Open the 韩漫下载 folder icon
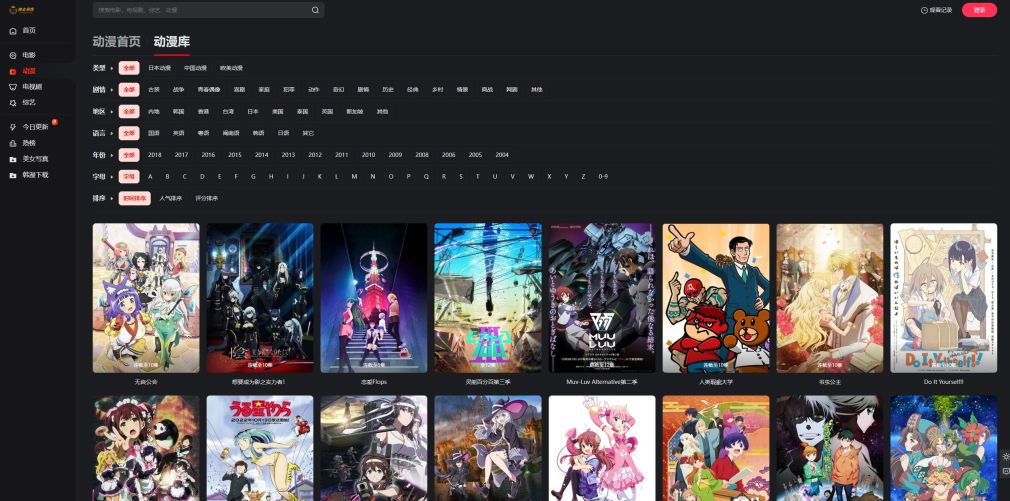This screenshot has height=501, width=1010. [13, 175]
